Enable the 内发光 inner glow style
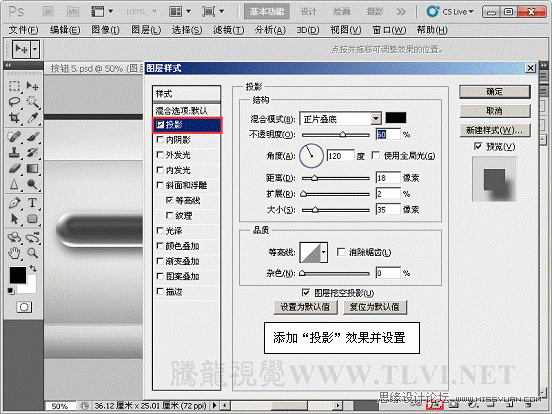The height and width of the screenshot is (414, 552). 160,170
